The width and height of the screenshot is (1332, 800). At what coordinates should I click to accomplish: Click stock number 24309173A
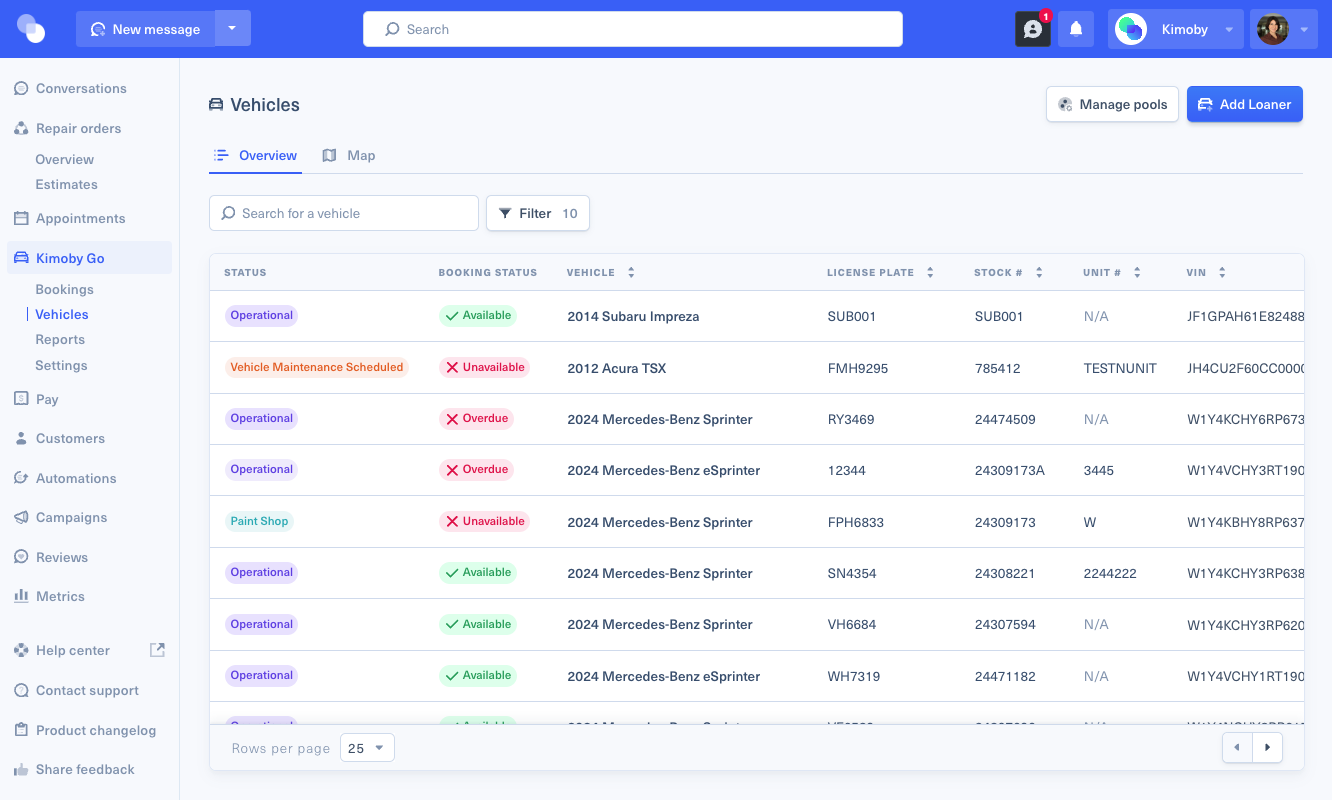[1009, 471]
